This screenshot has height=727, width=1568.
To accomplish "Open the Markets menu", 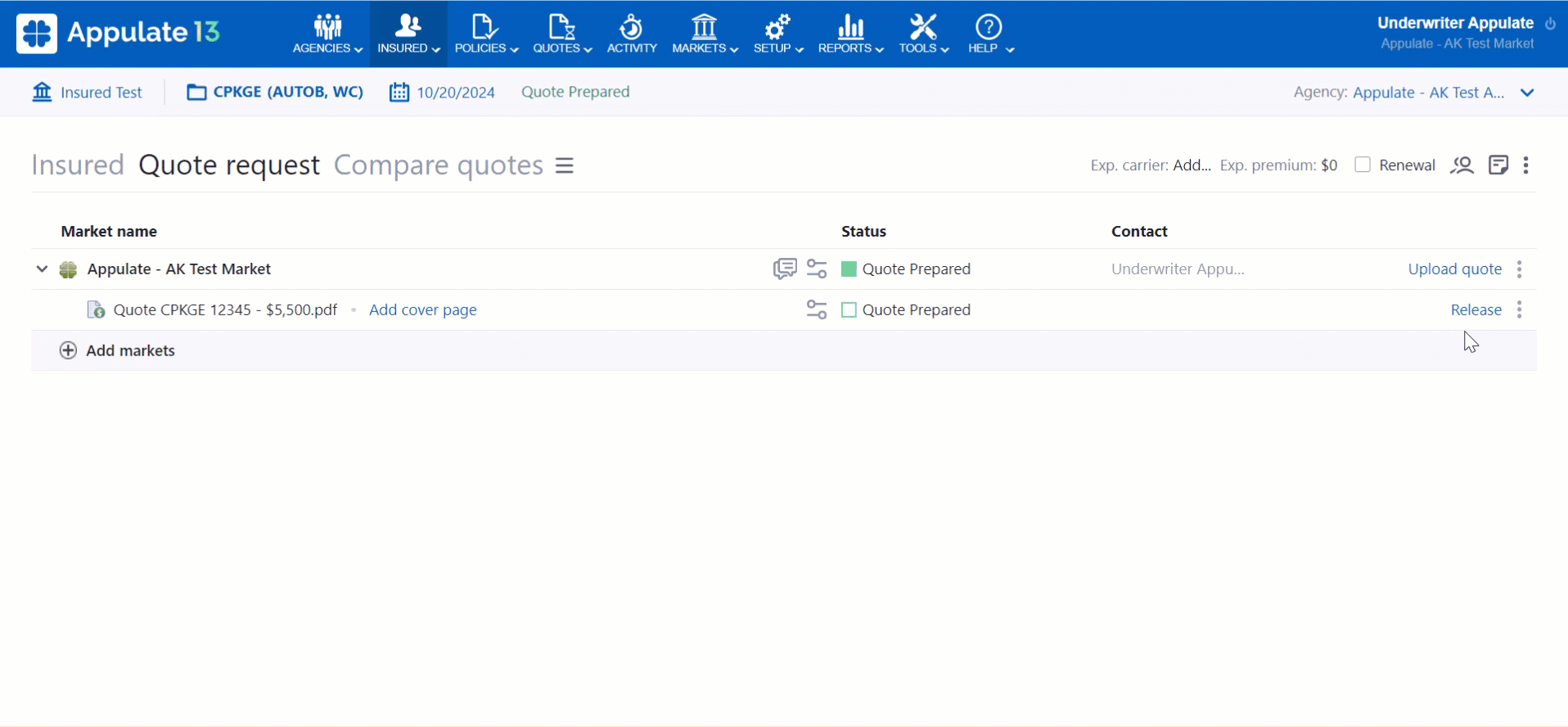I will 704,34.
